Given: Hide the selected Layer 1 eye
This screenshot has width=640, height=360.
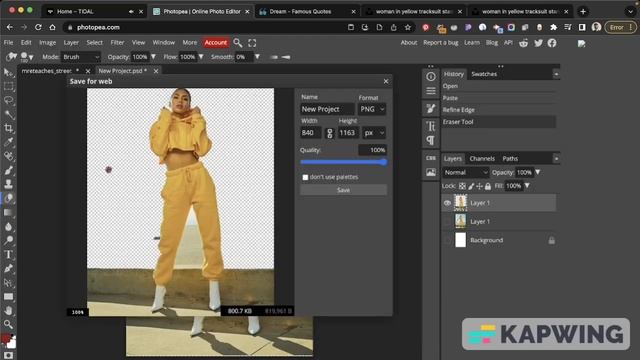Looking at the screenshot, I should tap(447, 203).
